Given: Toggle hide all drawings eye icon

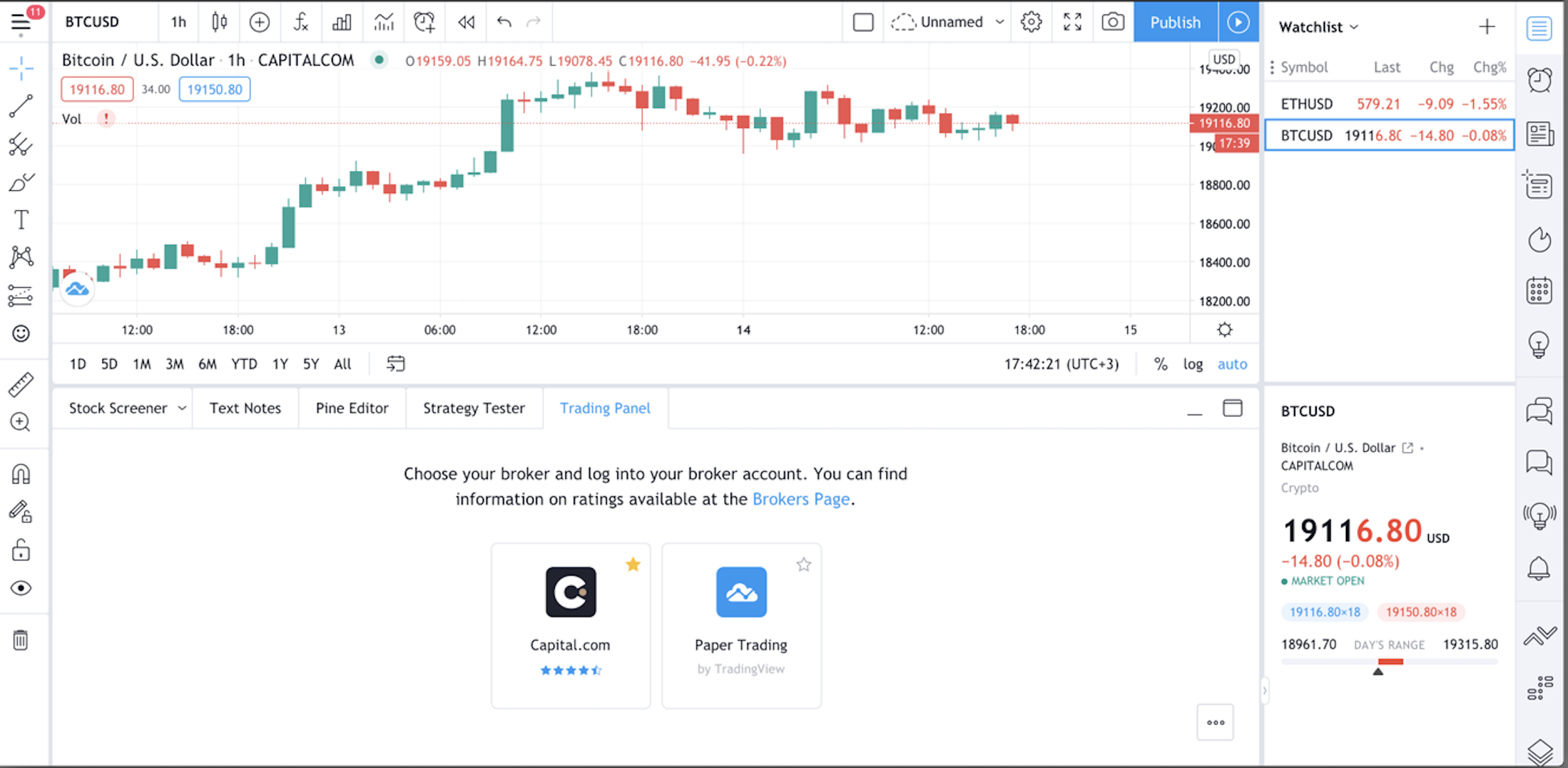Looking at the screenshot, I should pyautogui.click(x=21, y=588).
